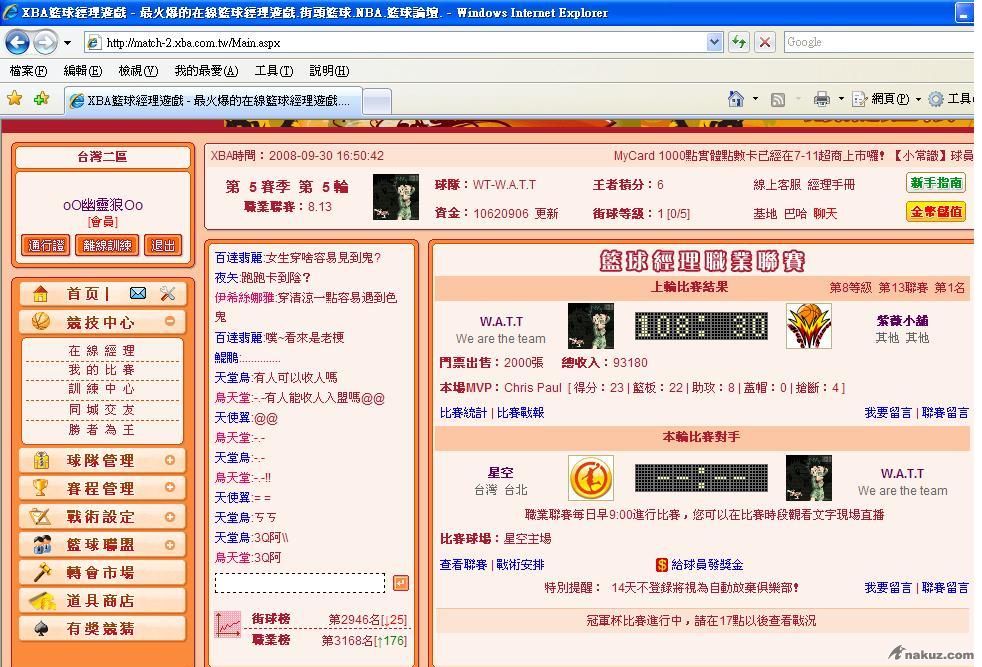Open the wrench settings icon beside 首页
Viewport: 982px width, 667px height.
tap(167, 293)
